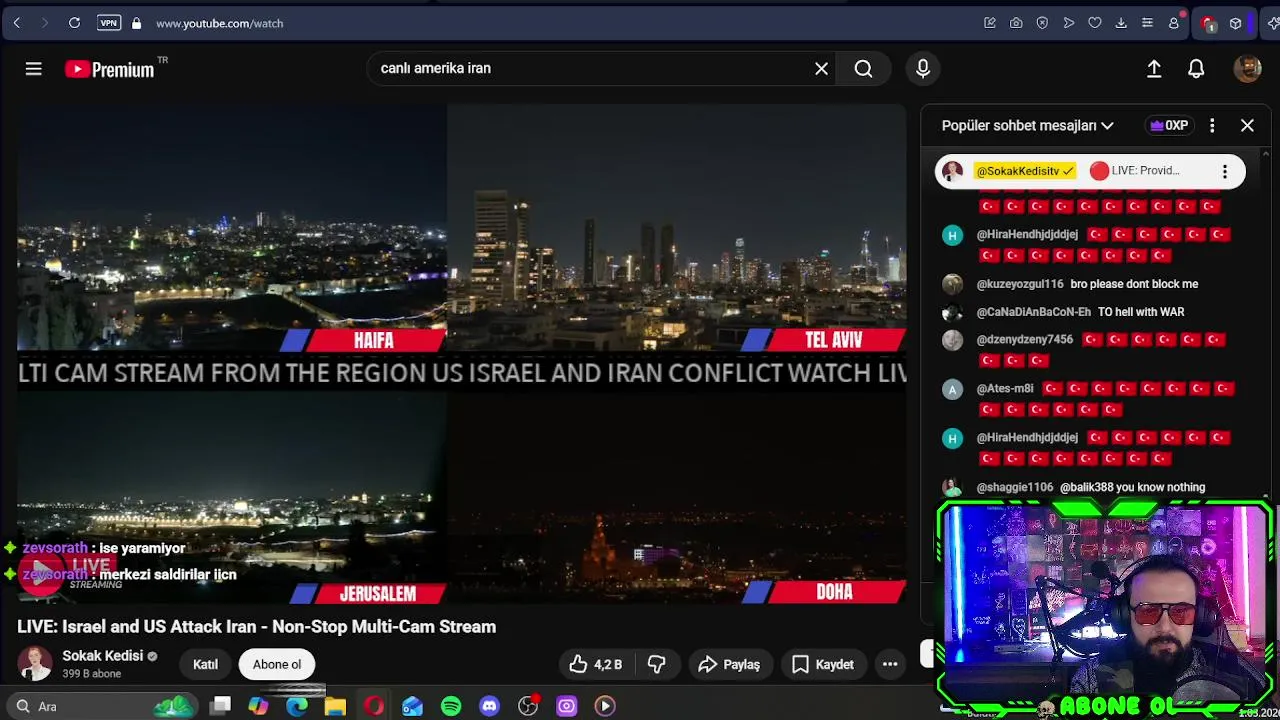Viewport: 1280px width, 720px height.
Task: Clear the search text with the X
Action: point(821,68)
